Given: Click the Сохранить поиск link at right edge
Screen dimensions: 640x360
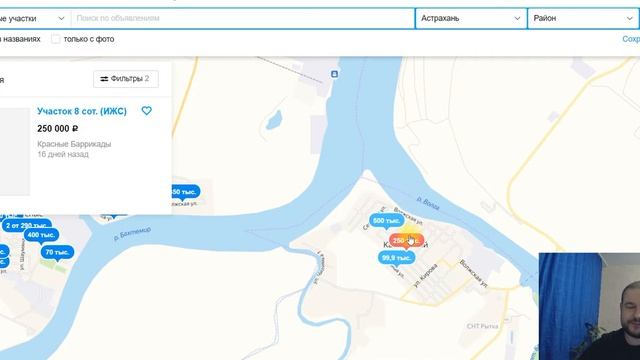Looking at the screenshot, I should 631,39.
